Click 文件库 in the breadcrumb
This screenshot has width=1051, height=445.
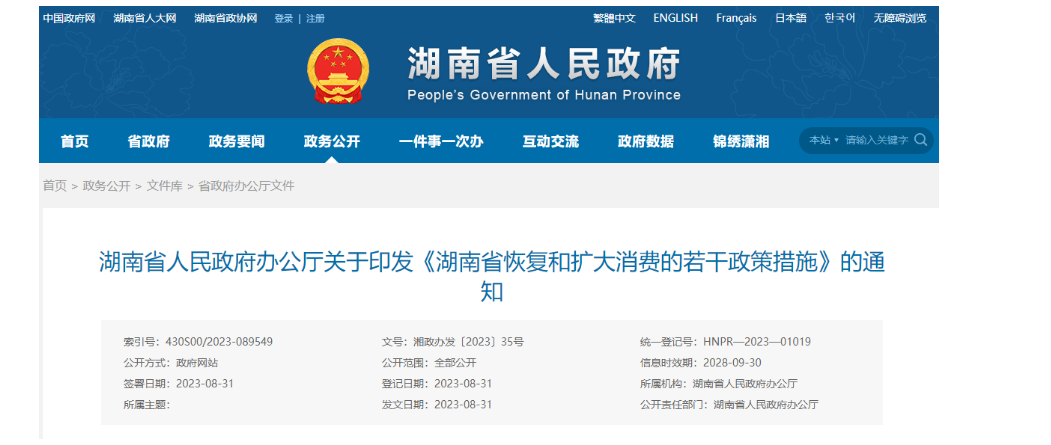pyautogui.click(x=164, y=186)
